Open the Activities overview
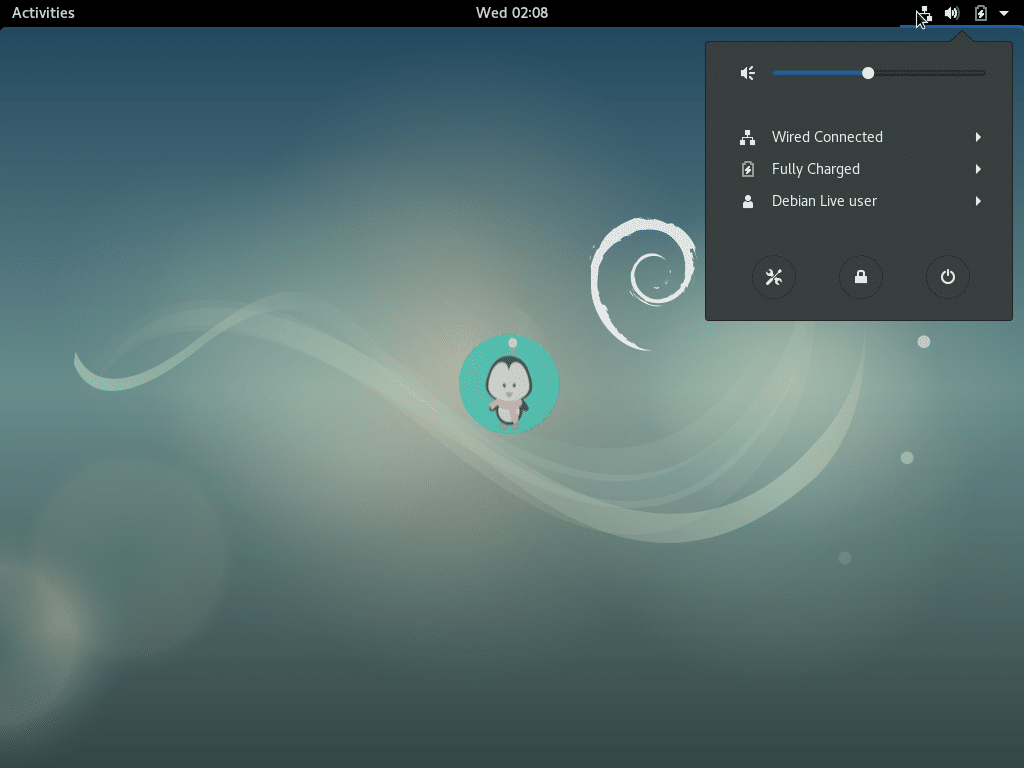This screenshot has width=1024, height=768. [x=42, y=13]
